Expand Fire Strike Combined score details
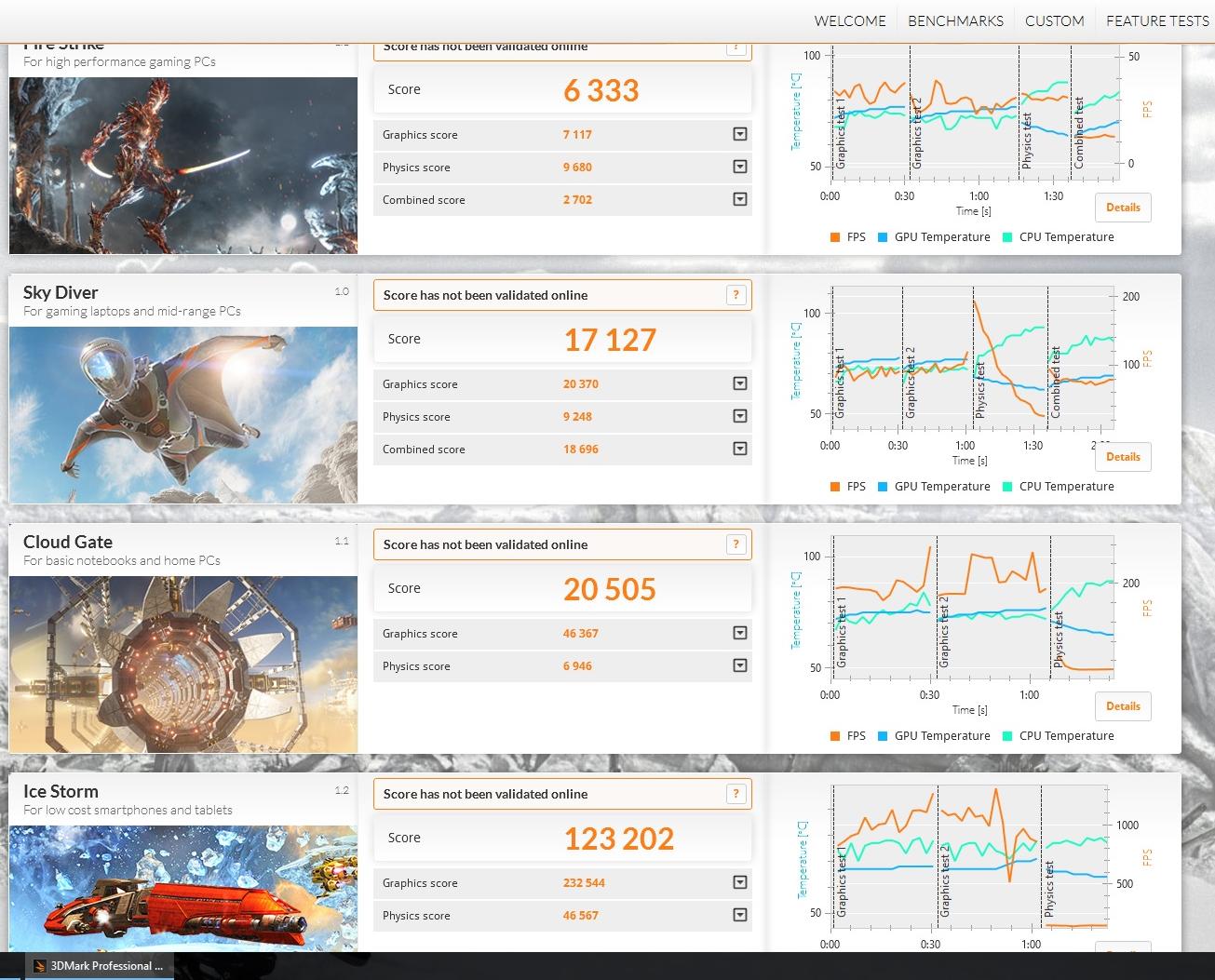 click(x=740, y=199)
